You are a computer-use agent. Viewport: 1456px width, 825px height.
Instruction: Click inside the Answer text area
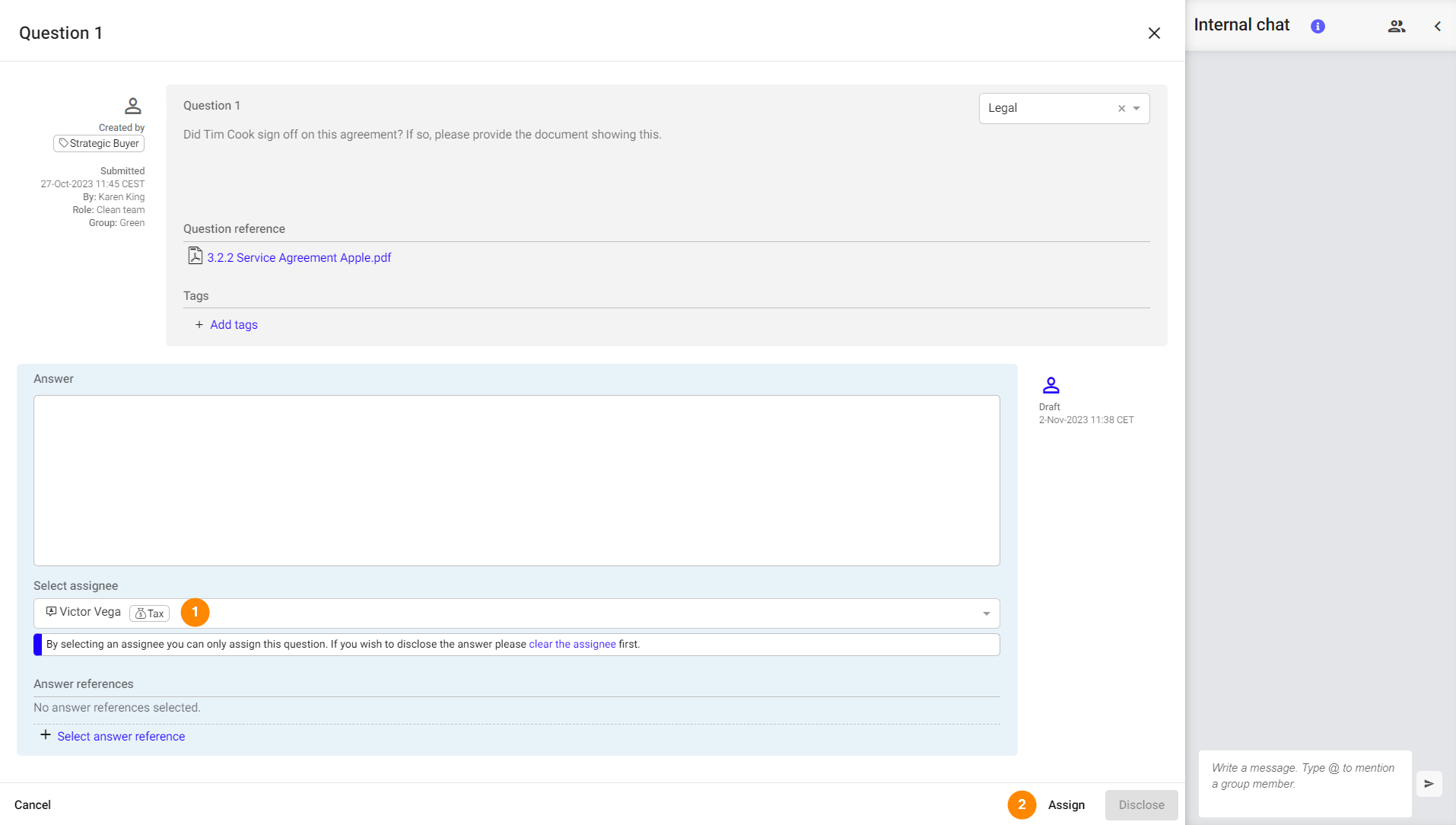tap(516, 480)
